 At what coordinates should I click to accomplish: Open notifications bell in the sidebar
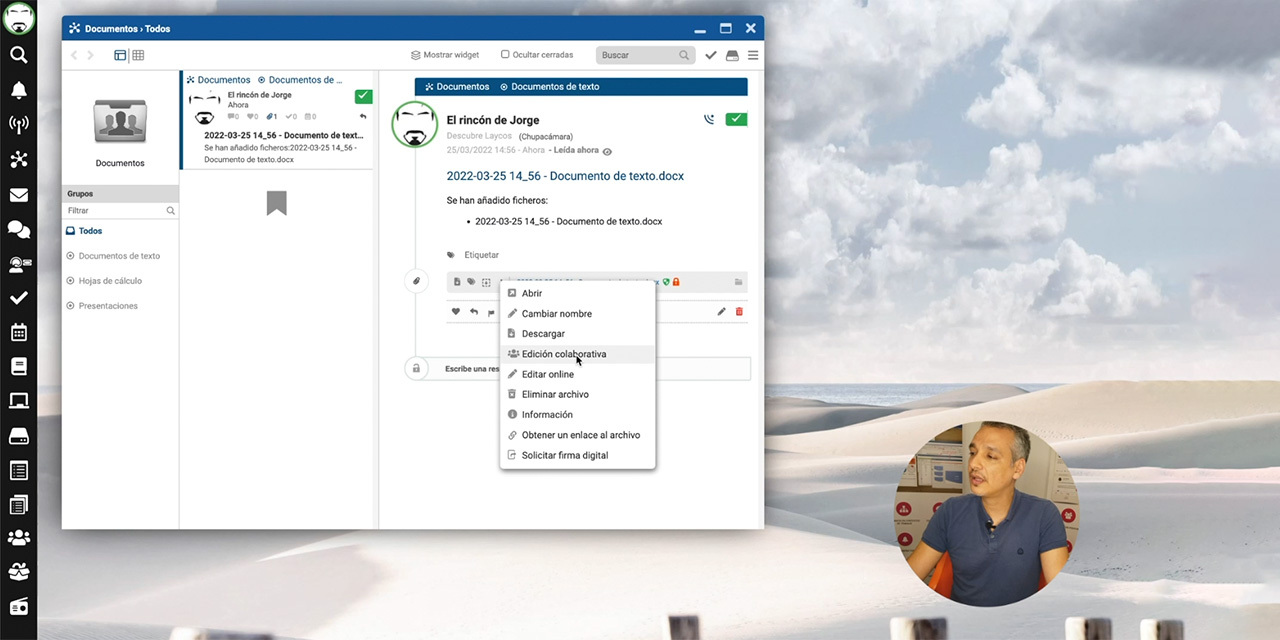pos(18,90)
